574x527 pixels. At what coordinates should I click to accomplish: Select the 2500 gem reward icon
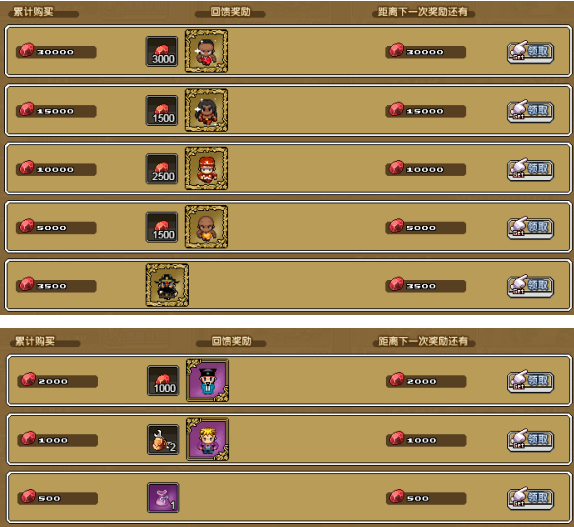(162, 169)
